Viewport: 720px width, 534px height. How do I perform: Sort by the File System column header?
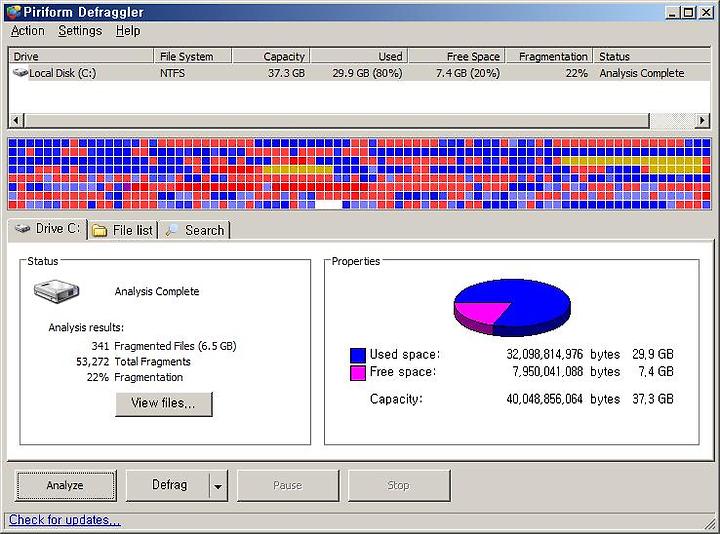click(193, 56)
